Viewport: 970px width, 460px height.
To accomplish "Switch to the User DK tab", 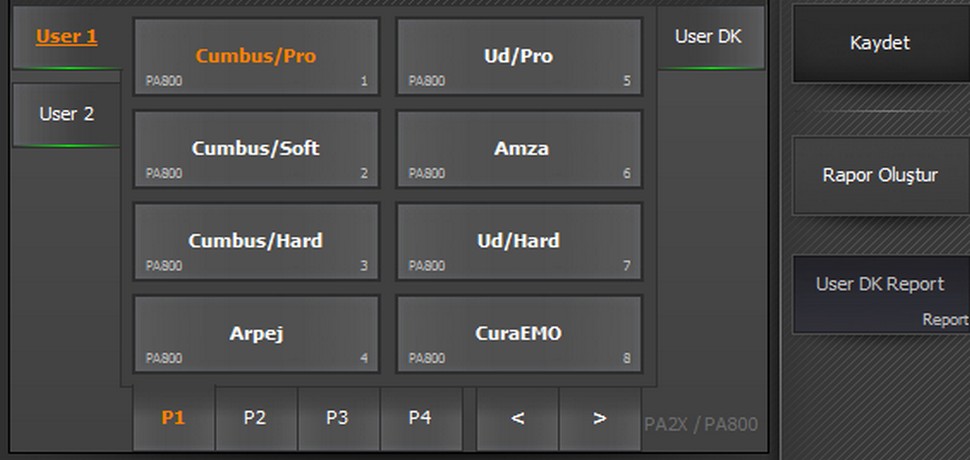I will point(708,38).
